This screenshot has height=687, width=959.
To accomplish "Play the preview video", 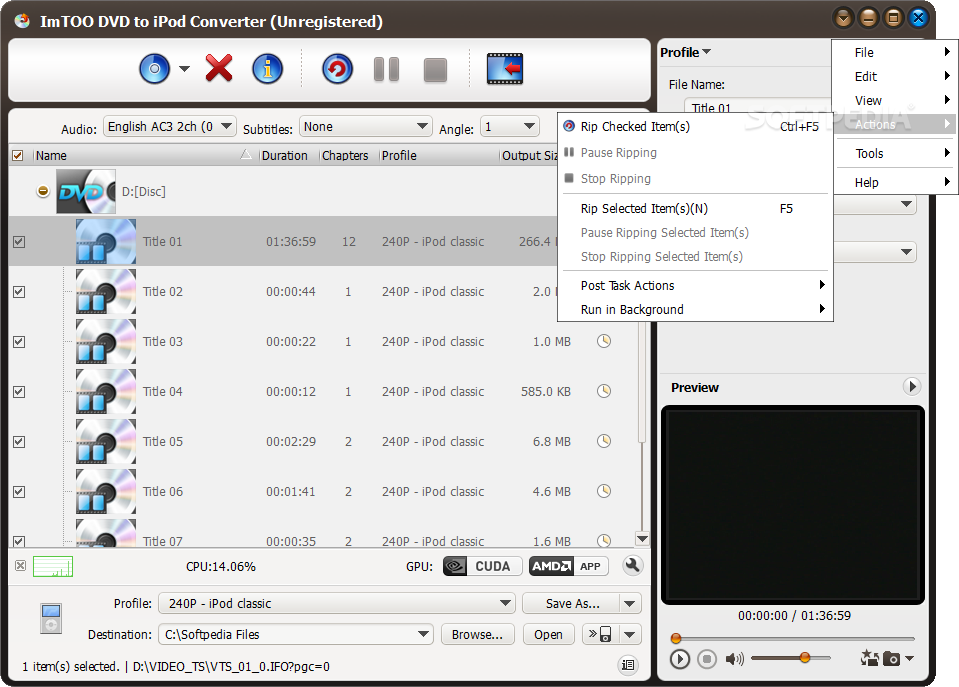I will (x=679, y=659).
